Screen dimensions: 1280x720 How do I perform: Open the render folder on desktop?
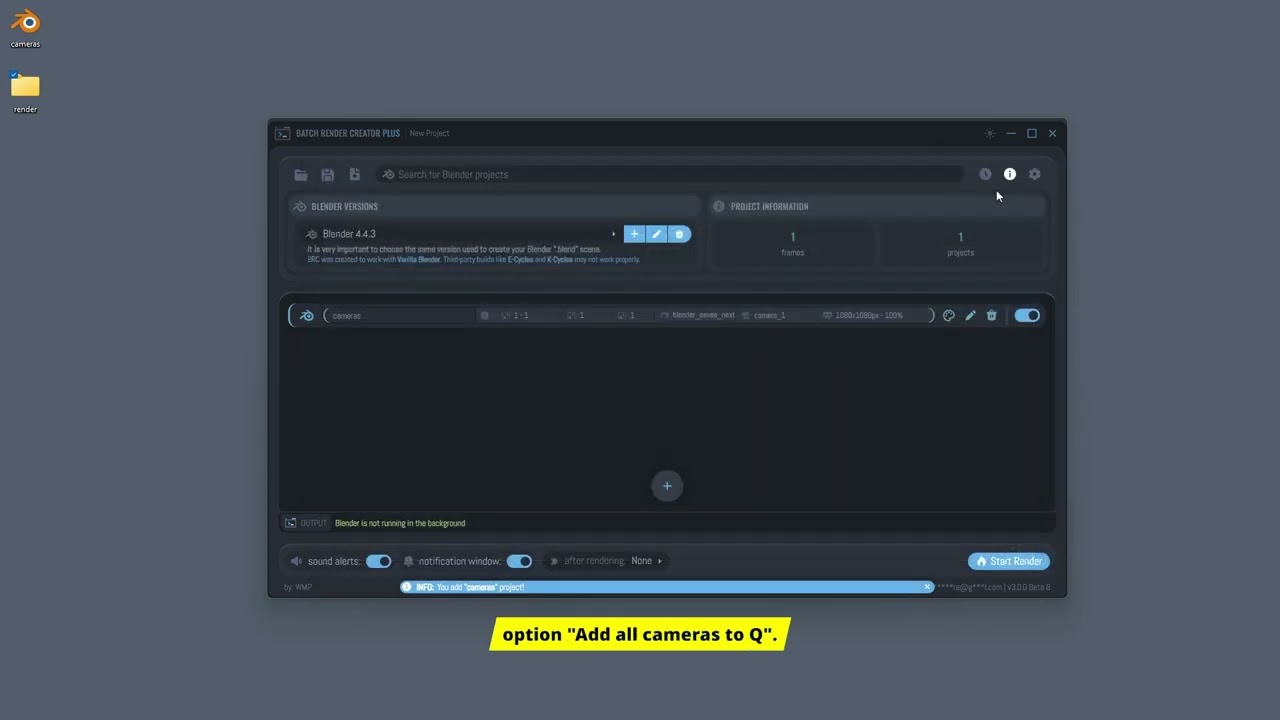tap(26, 93)
